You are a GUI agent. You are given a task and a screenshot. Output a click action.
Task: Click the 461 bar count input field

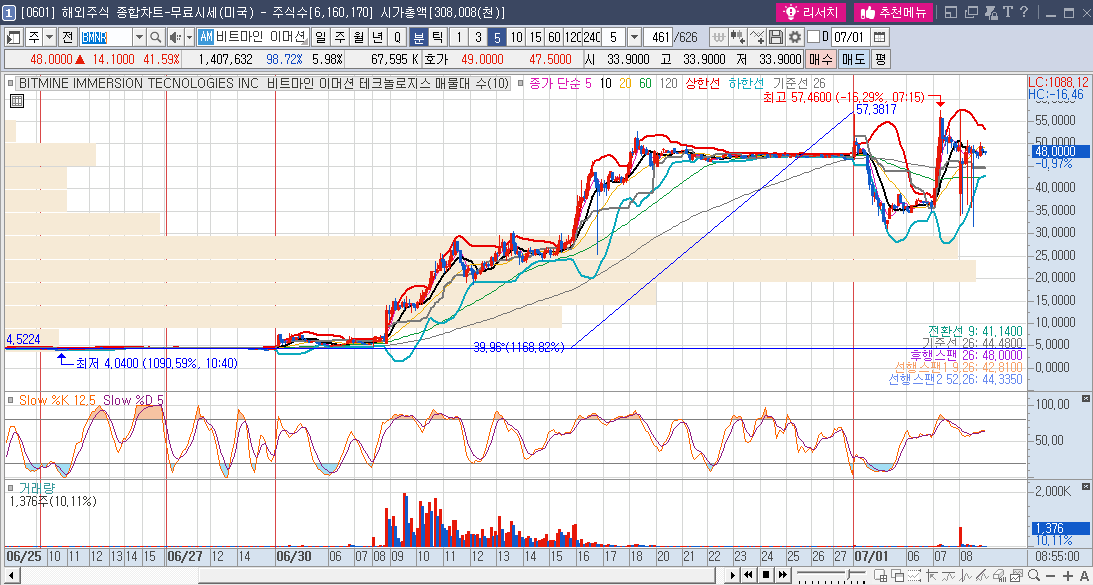pyautogui.click(x=657, y=37)
